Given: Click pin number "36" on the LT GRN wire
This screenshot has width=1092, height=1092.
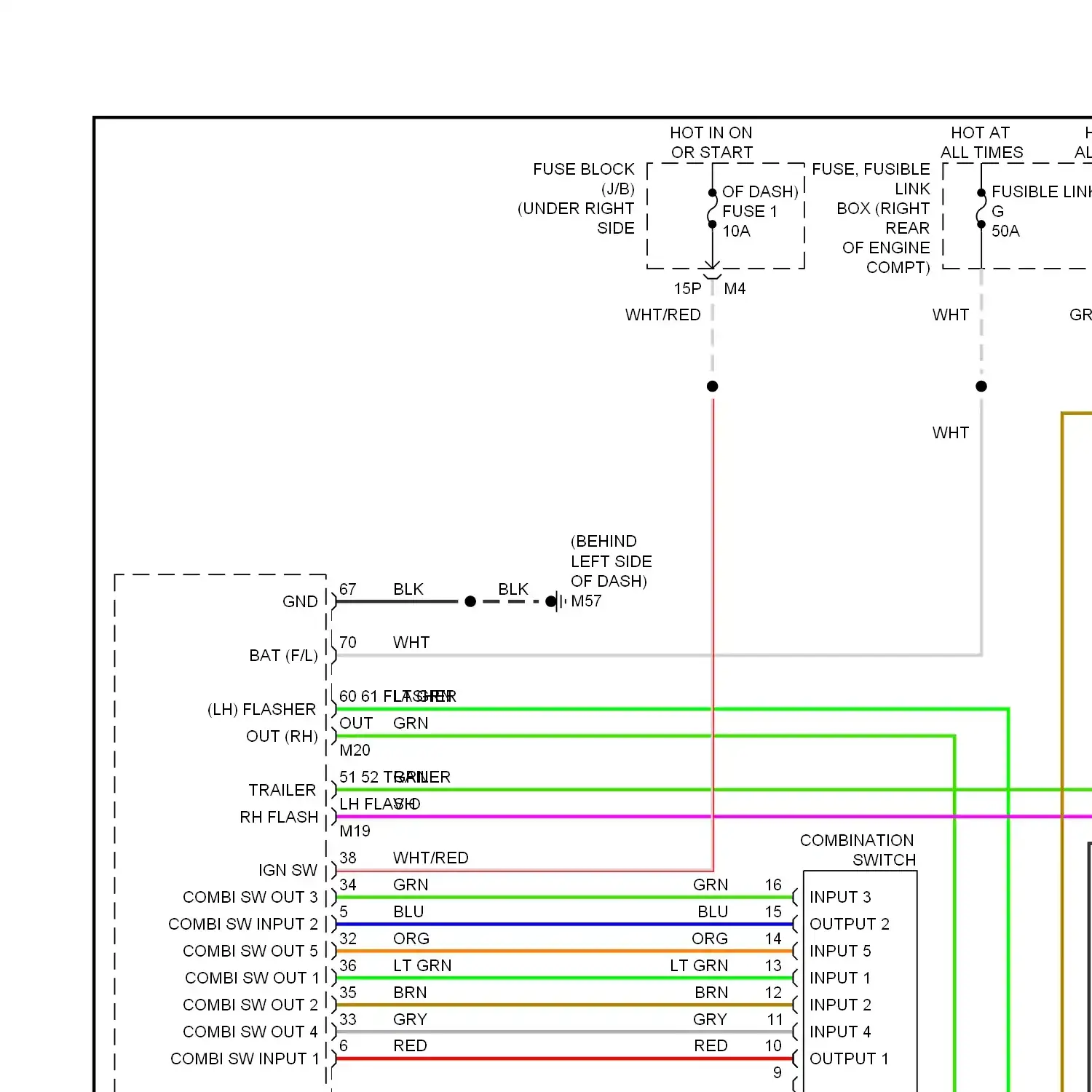Looking at the screenshot, I should (348, 965).
